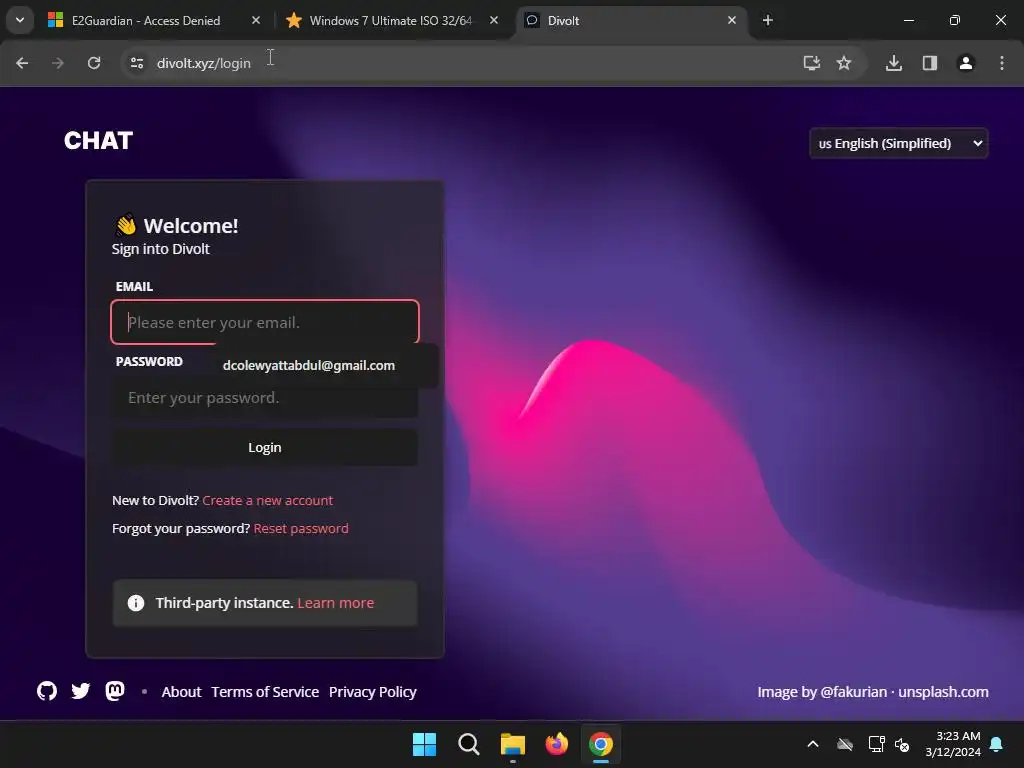Viewport: 1024px width, 768px height.
Task: Open the notification bell in the taskbar
Action: (x=997, y=744)
